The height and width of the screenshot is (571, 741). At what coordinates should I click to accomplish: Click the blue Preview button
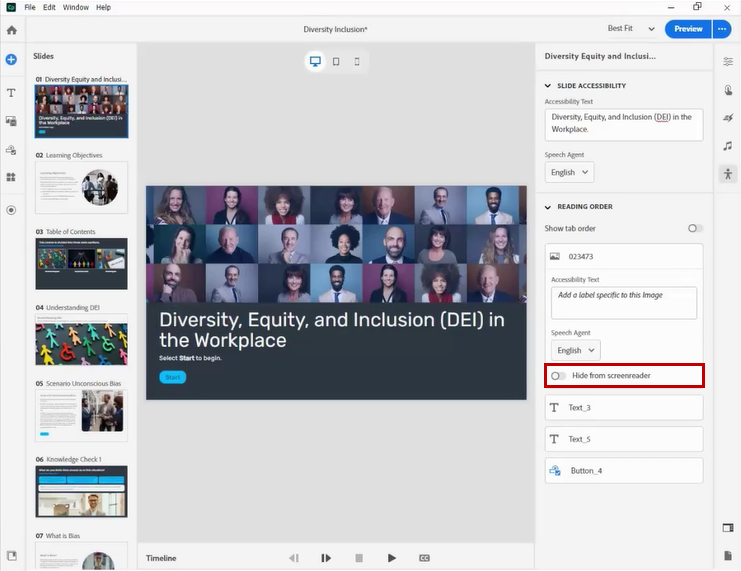click(x=688, y=29)
